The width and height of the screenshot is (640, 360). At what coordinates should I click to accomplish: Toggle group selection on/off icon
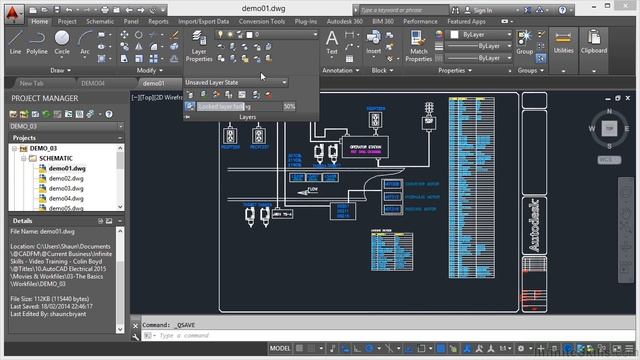coord(541,59)
